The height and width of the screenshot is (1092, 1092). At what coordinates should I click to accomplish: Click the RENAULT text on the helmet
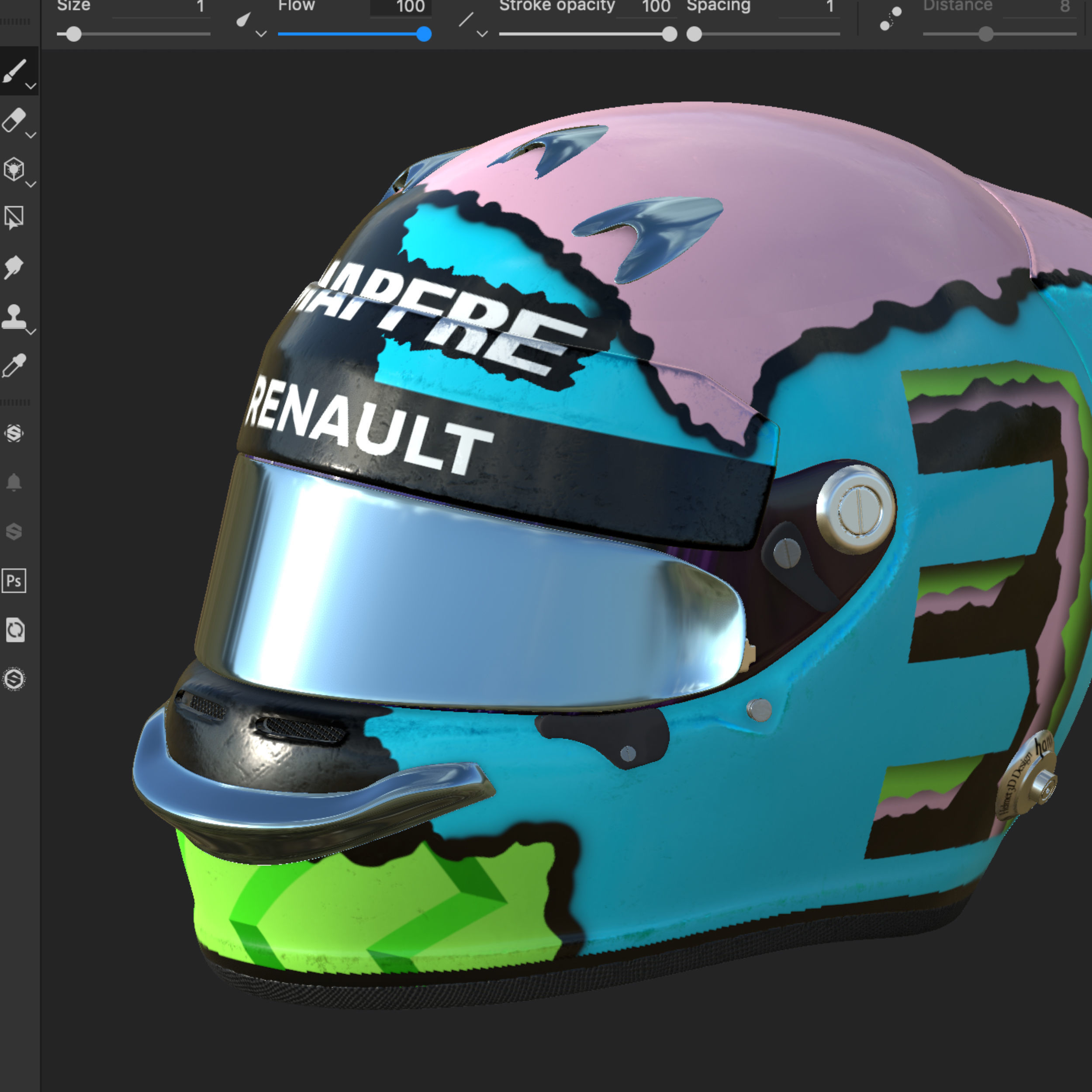(x=369, y=425)
